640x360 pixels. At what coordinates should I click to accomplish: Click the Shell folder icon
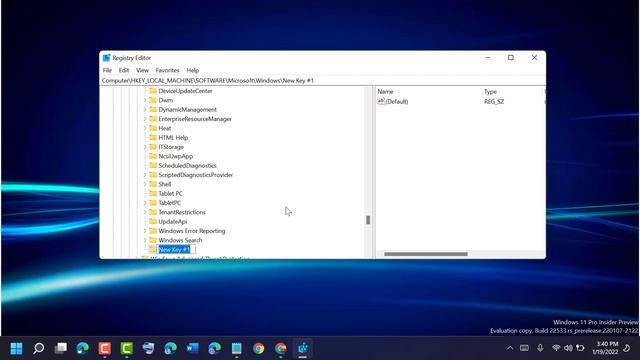tap(153, 184)
